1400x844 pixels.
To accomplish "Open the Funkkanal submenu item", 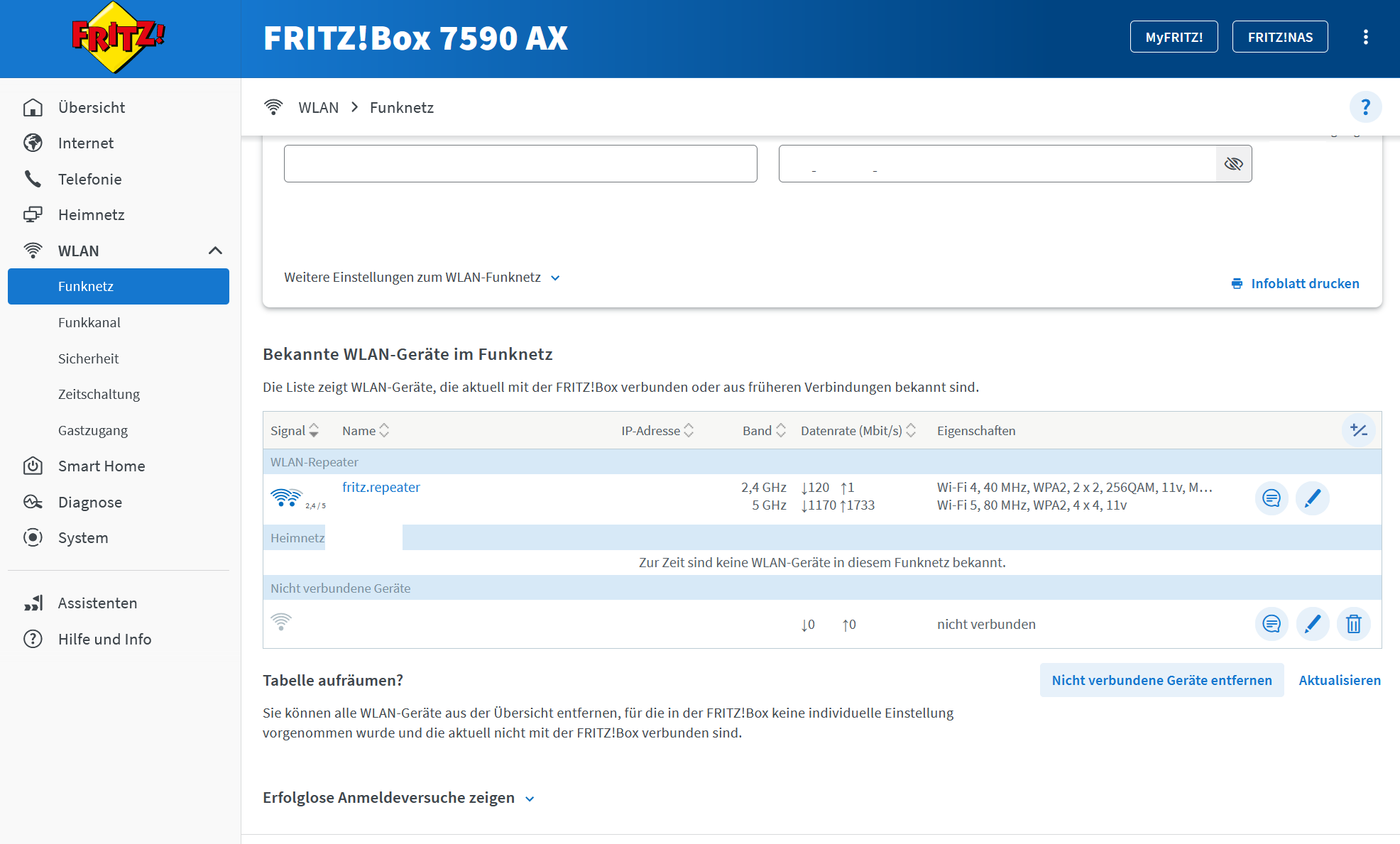I will click(89, 322).
